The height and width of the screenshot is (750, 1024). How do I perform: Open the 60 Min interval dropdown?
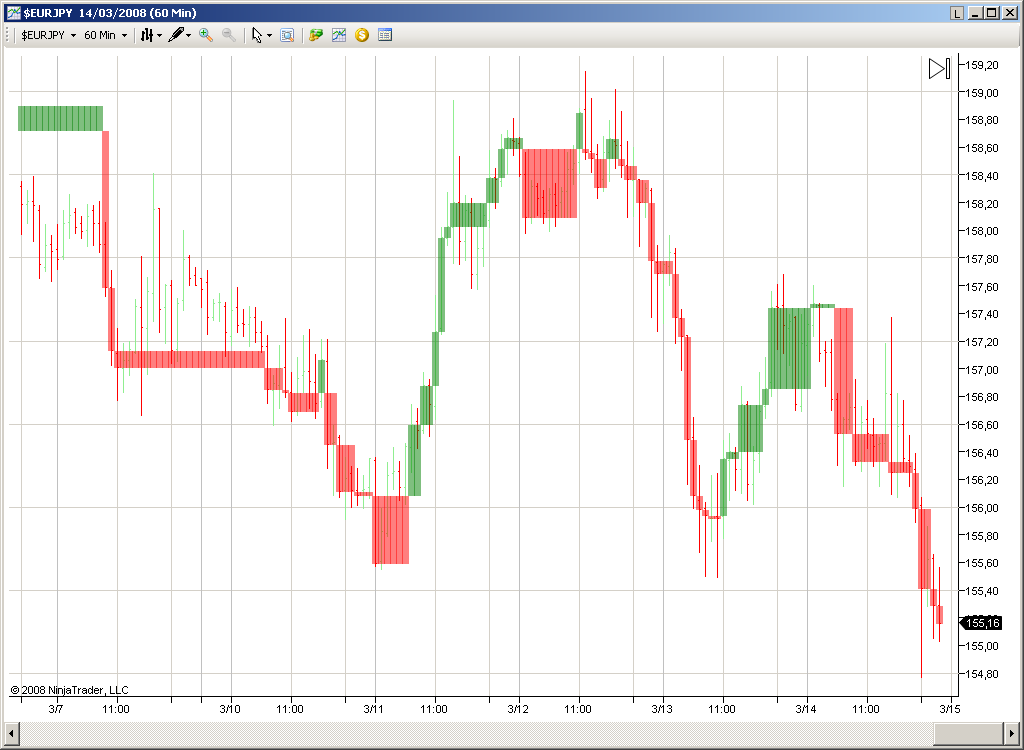coord(105,35)
